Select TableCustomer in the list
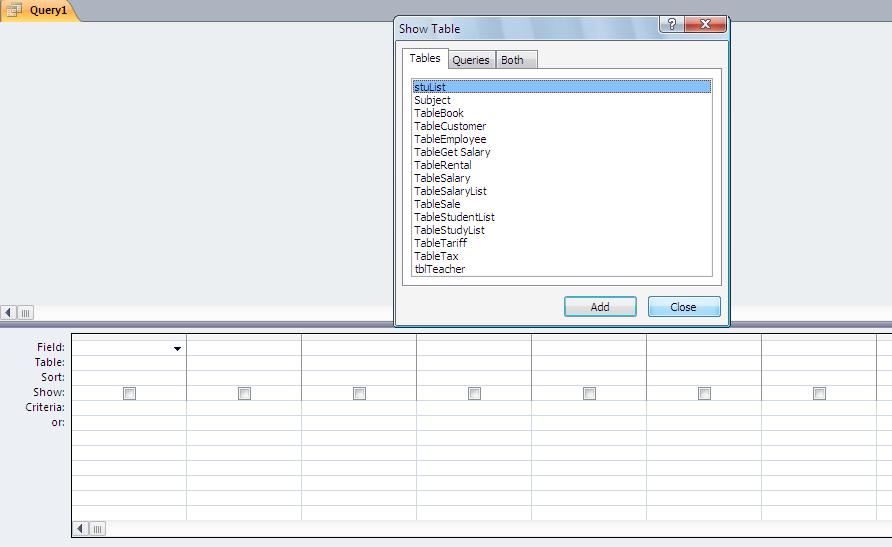Screen dimensions: 892x547 click(x=561, y=126)
